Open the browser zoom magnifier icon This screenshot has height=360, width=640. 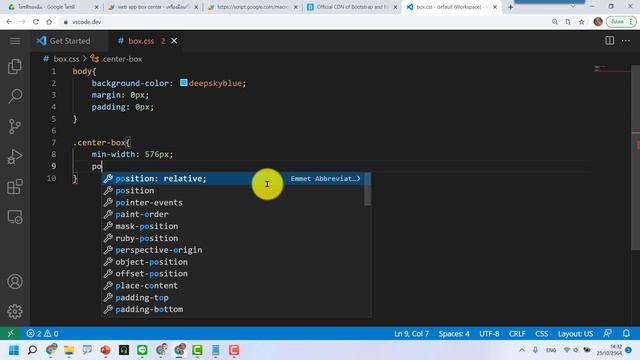tap(555, 22)
